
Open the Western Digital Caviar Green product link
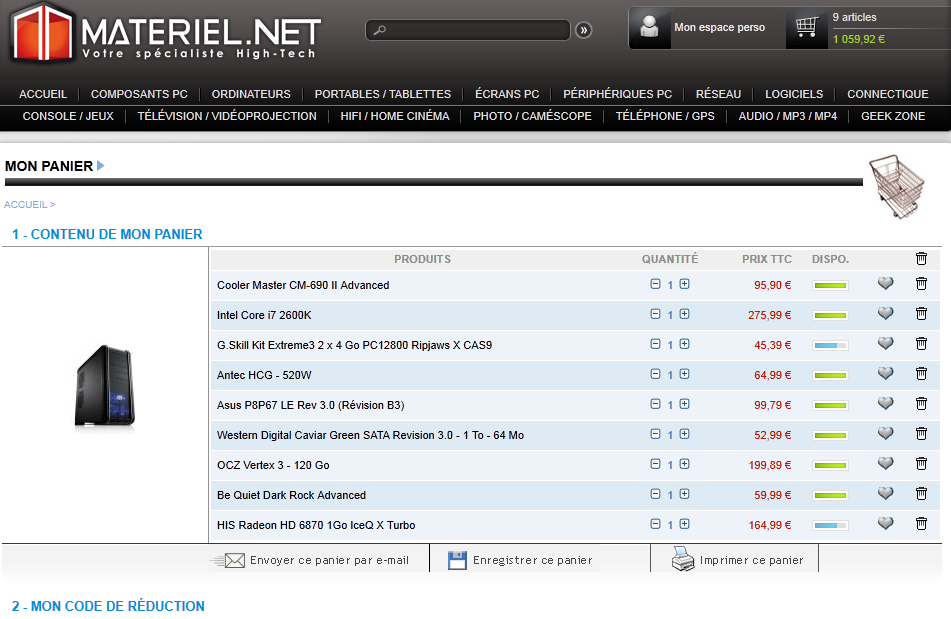370,435
